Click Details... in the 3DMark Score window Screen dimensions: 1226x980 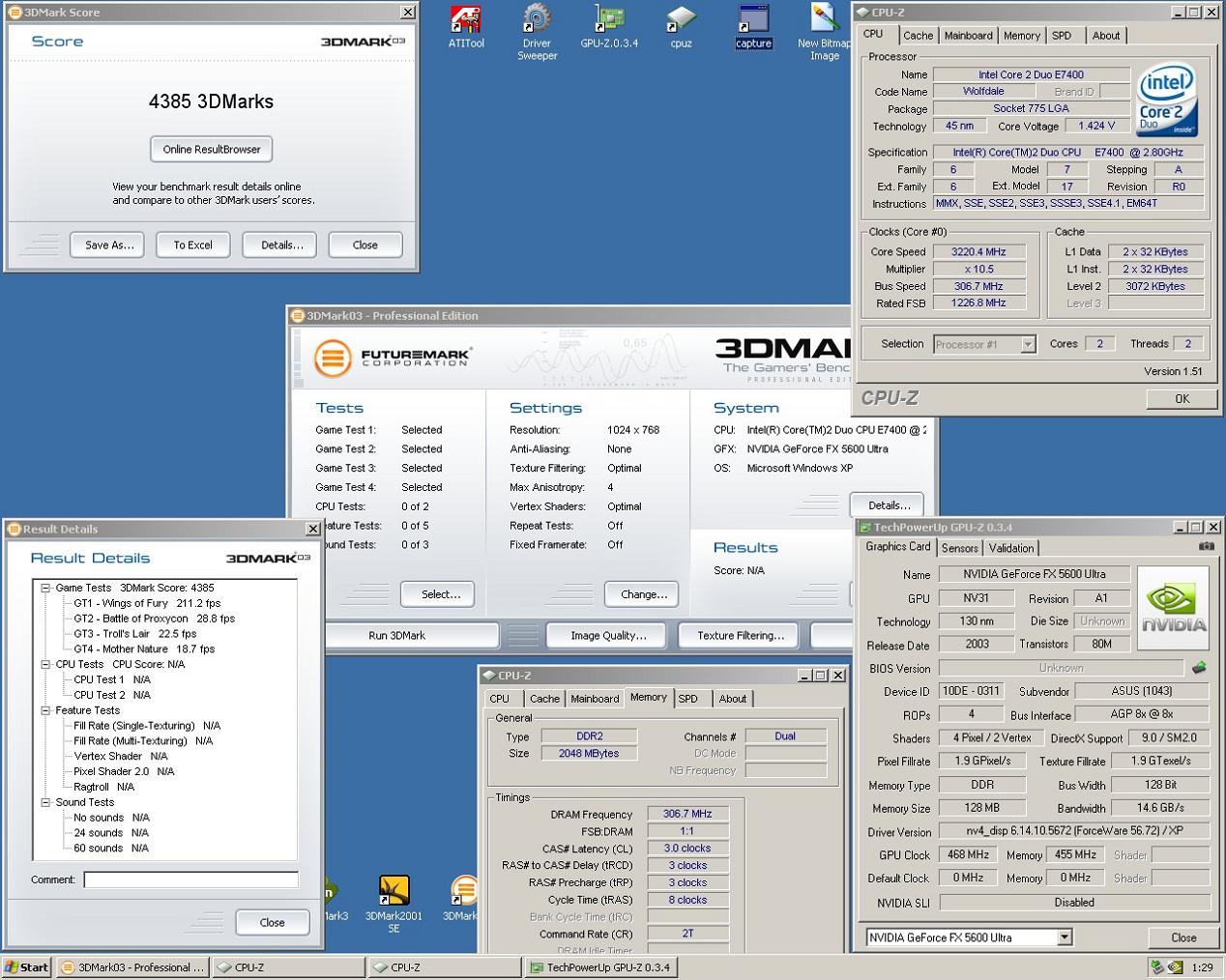coord(281,245)
